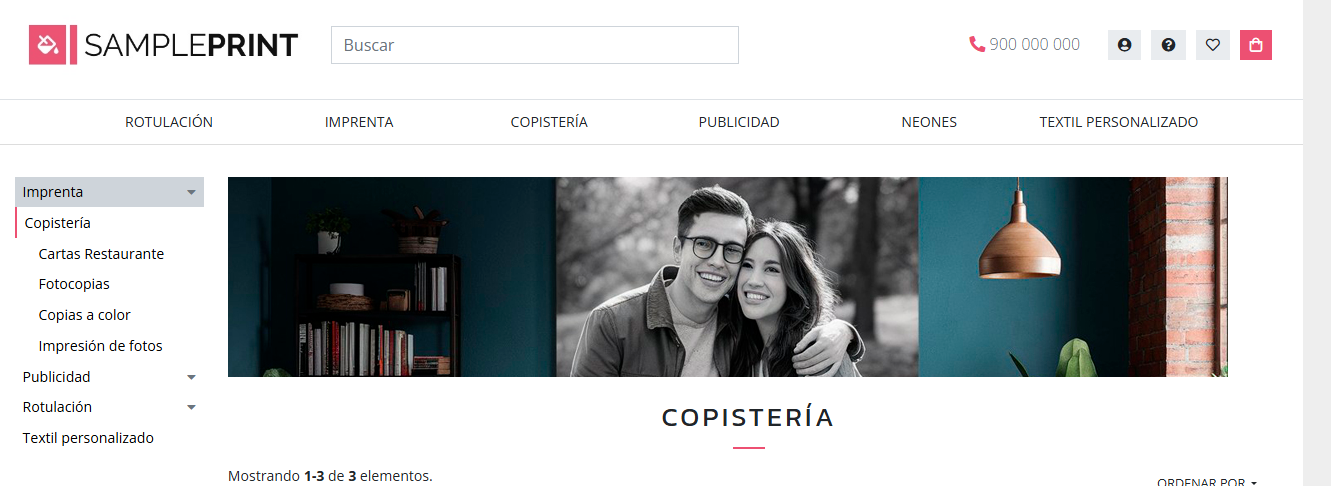Image resolution: width=1331 pixels, height=486 pixels.
Task: Open the Ordenar por dropdown
Action: coord(1207,482)
